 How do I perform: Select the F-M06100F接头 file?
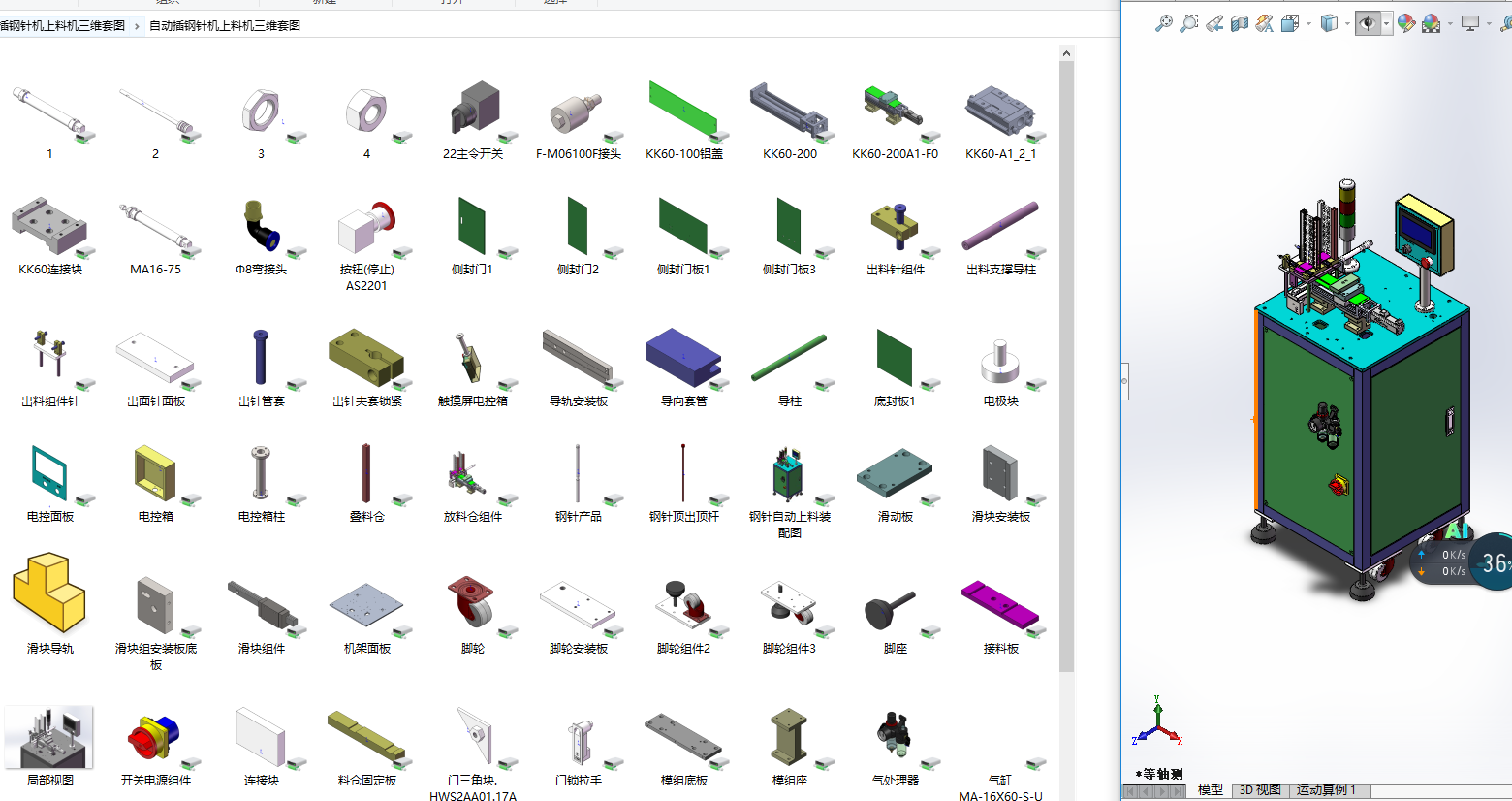578,120
